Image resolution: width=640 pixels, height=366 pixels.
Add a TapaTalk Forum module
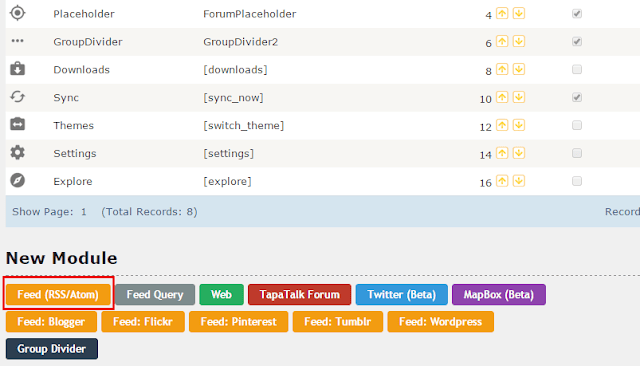click(299, 295)
